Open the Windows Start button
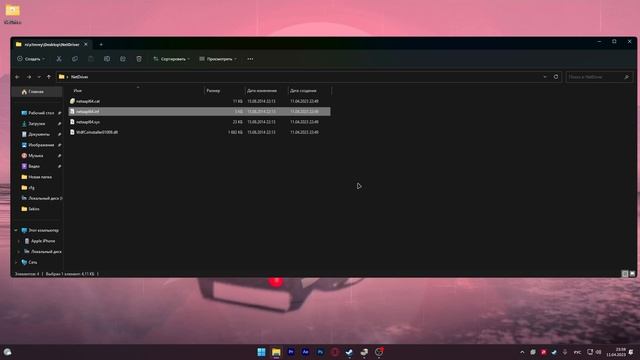Image resolution: width=640 pixels, height=360 pixels. (x=261, y=352)
